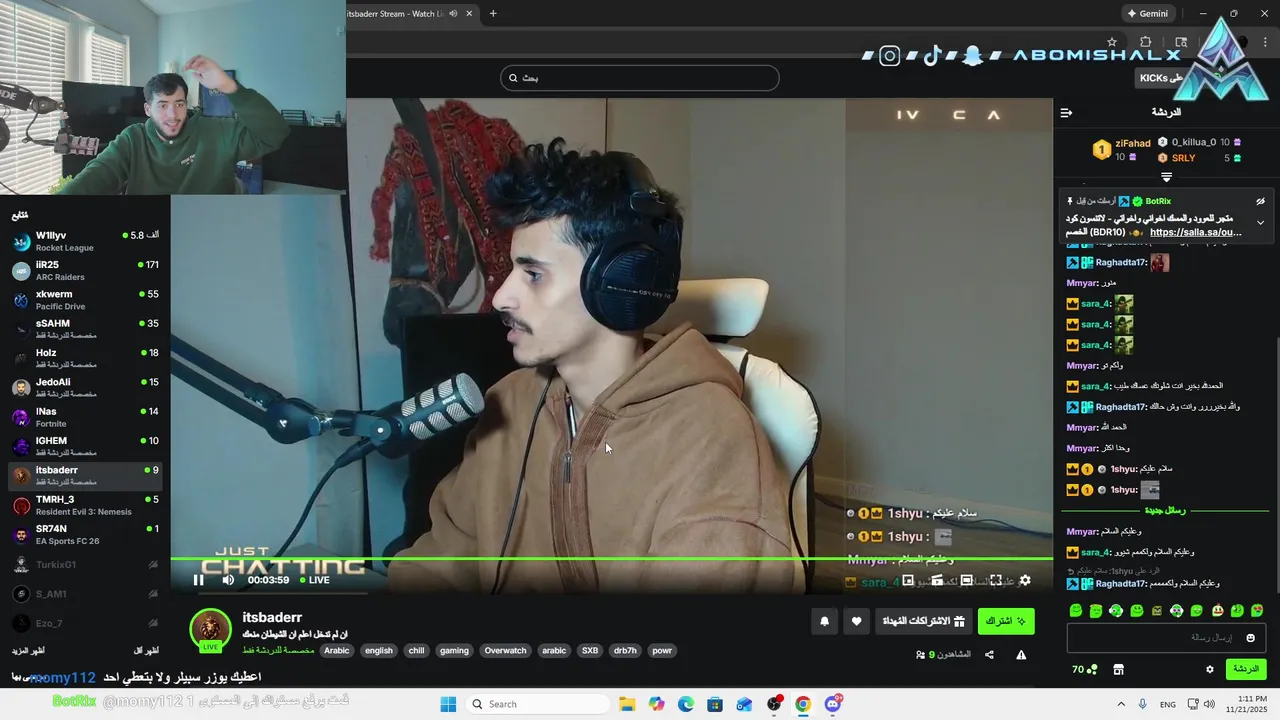Open offline channel S_AM1
The image size is (1280, 720).
coord(85,594)
